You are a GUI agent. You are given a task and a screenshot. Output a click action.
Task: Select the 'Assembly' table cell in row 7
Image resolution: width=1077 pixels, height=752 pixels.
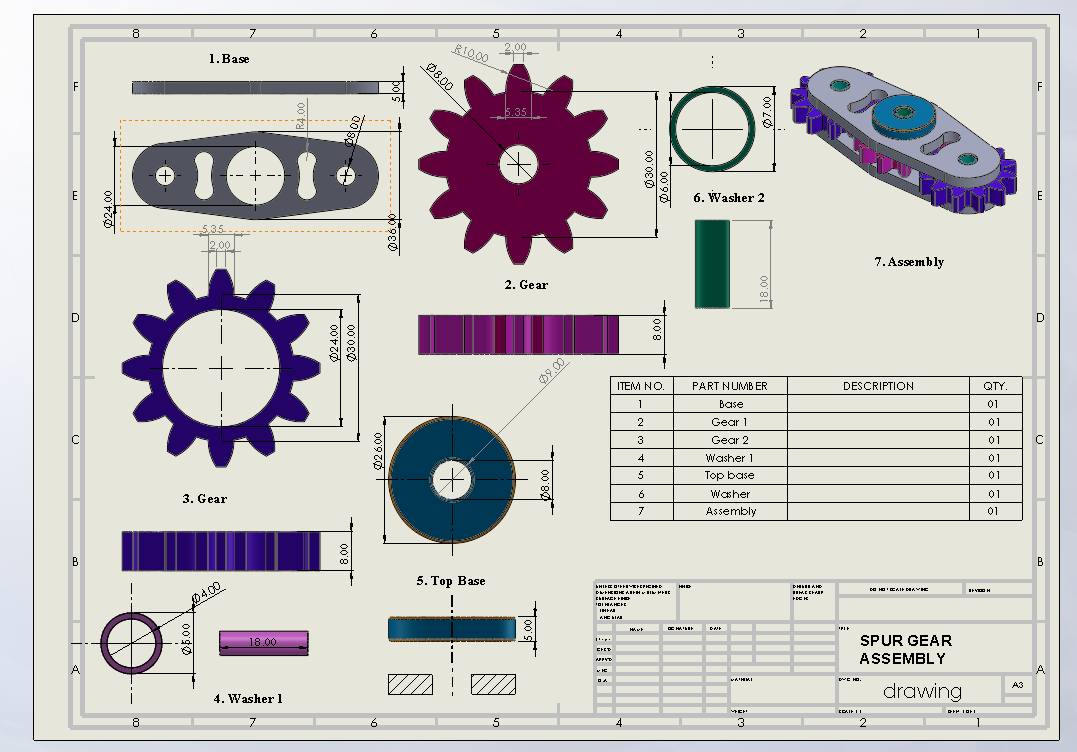tap(730, 512)
